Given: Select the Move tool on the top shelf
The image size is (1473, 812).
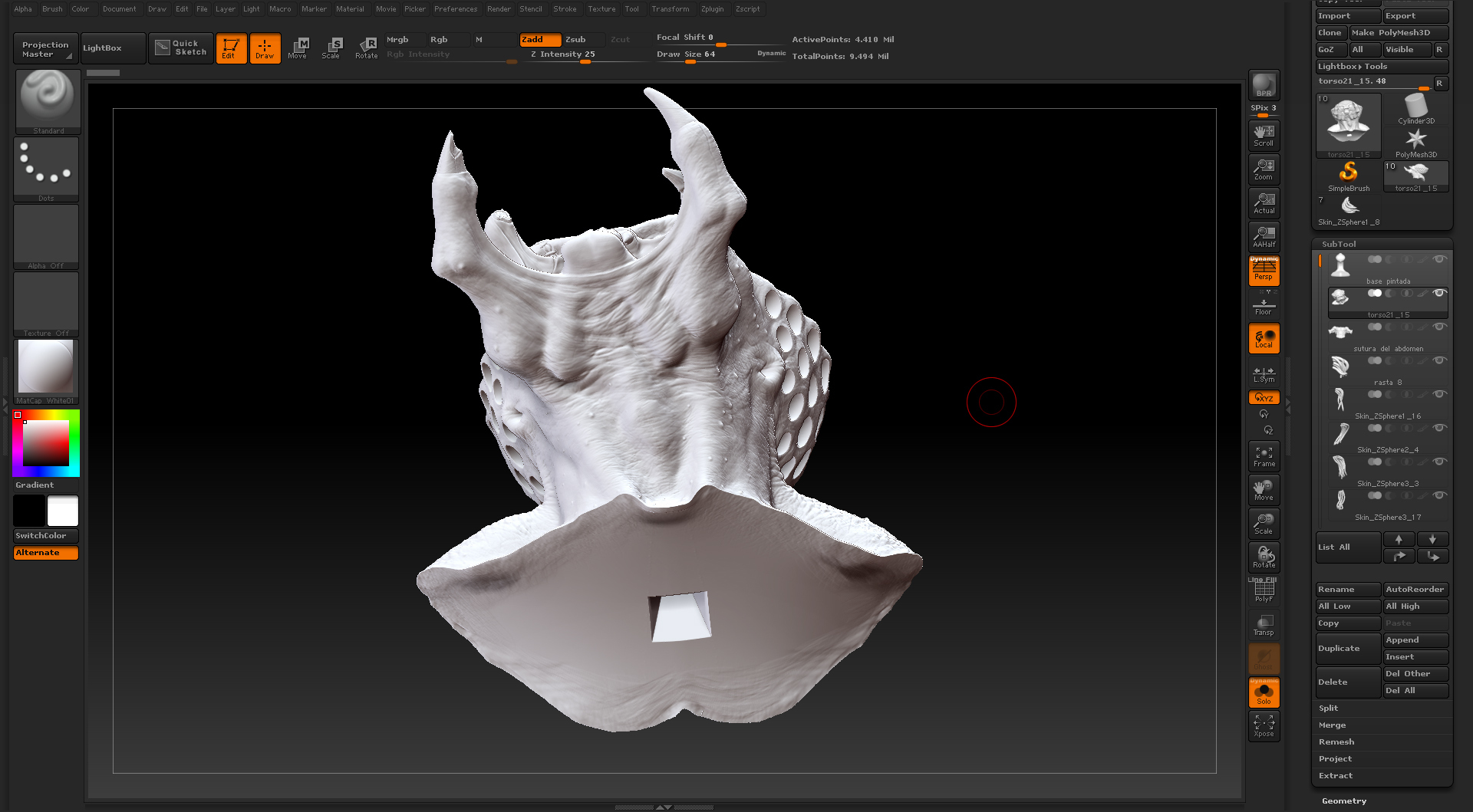Looking at the screenshot, I should point(298,48).
